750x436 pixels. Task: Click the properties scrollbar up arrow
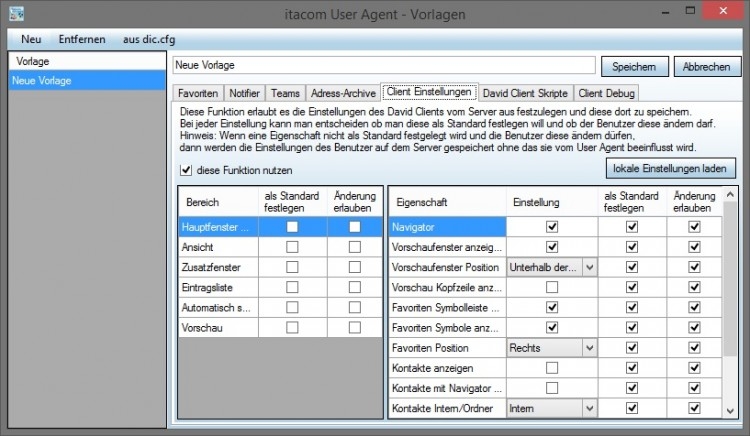(x=730, y=194)
